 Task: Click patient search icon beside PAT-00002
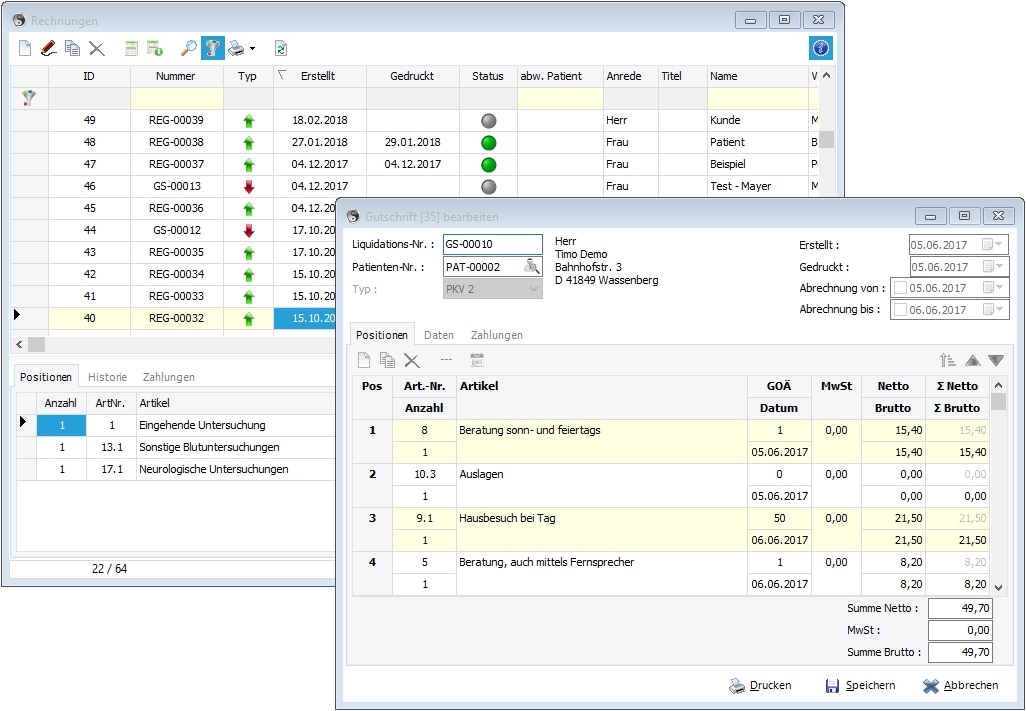[532, 267]
